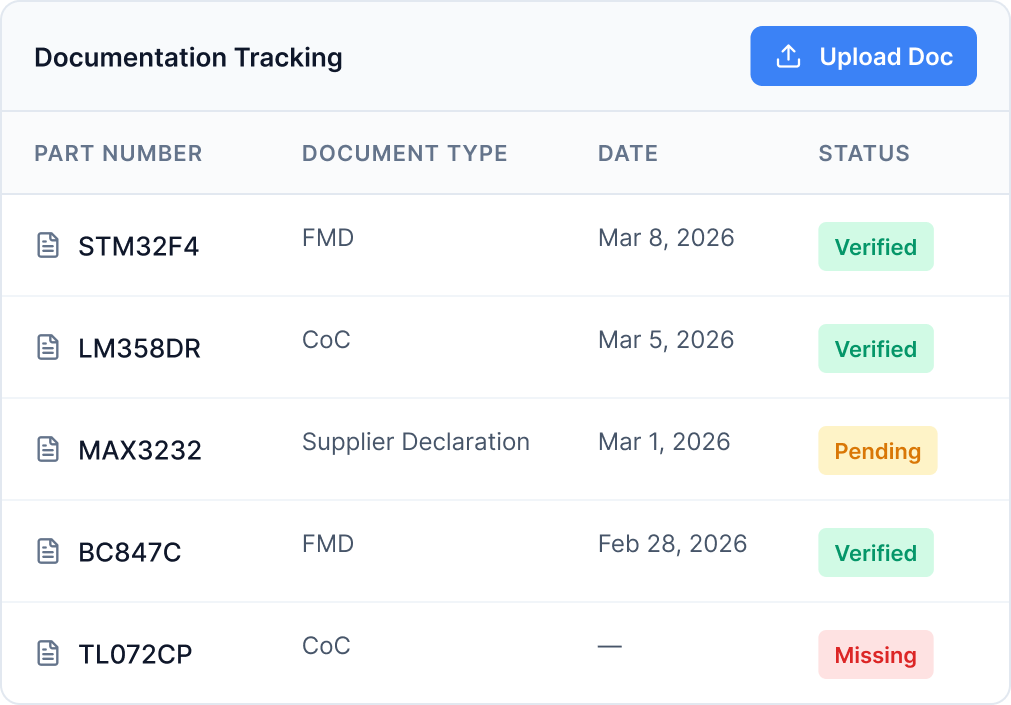This screenshot has width=1011, height=705.
Task: Open the part number LM358DR
Action: (140, 348)
